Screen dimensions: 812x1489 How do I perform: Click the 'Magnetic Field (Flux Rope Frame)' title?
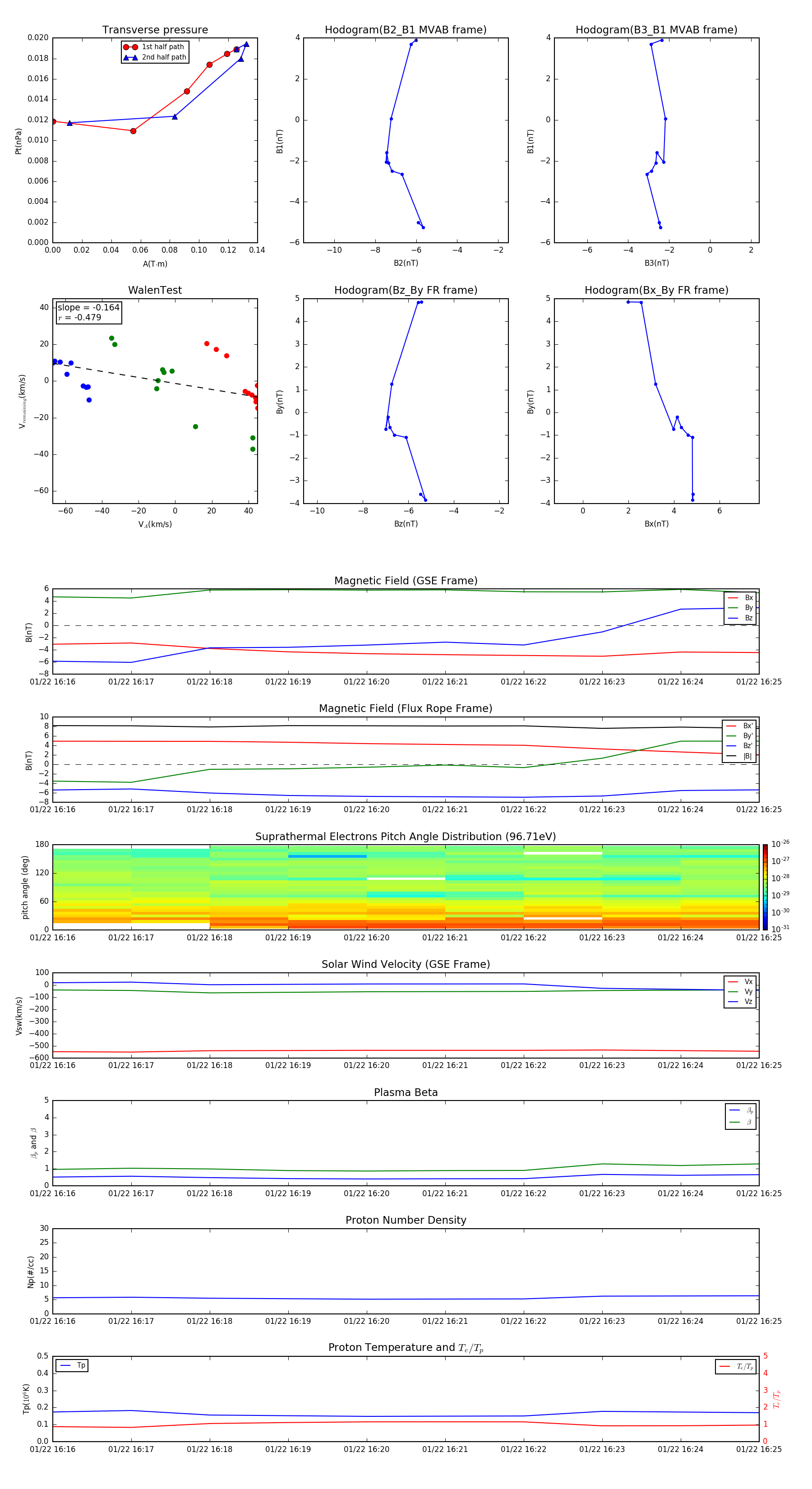[406, 709]
